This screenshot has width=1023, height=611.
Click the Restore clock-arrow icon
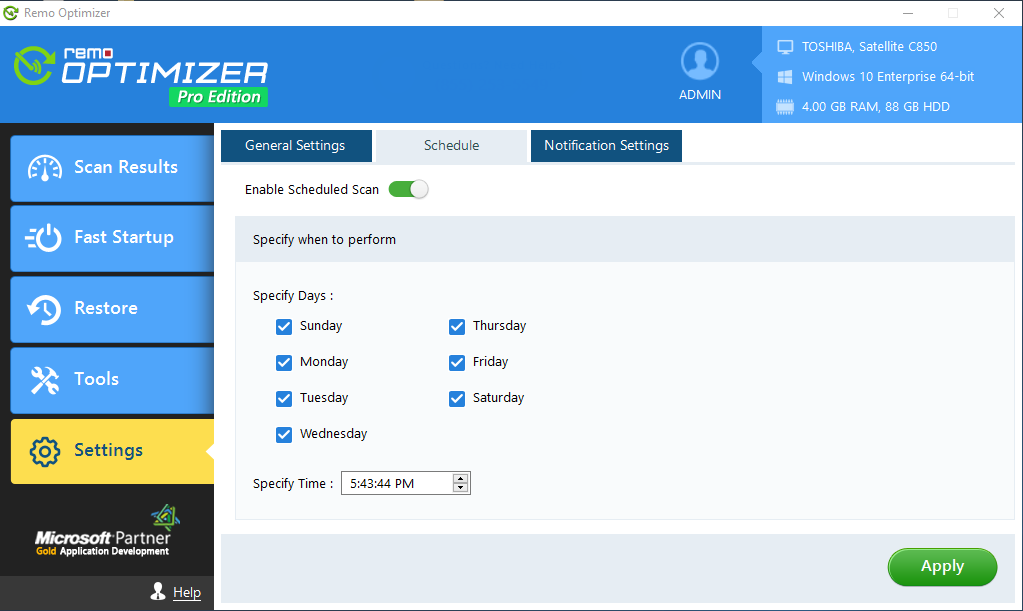click(x=45, y=309)
